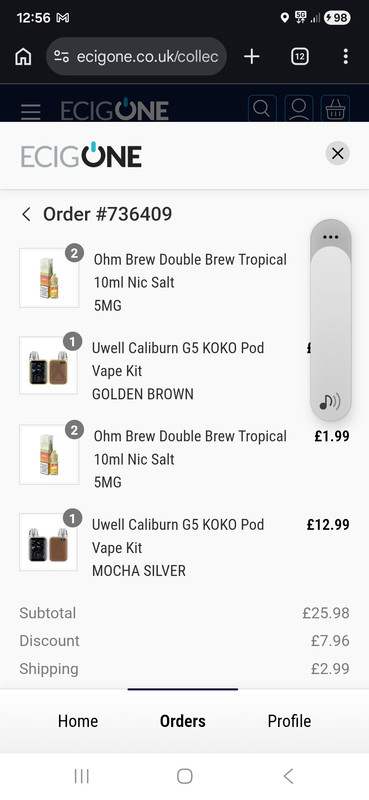Image resolution: width=369 pixels, height=800 pixels.
Task: Tap the site info icon in address bar
Action: [x=61, y=57]
